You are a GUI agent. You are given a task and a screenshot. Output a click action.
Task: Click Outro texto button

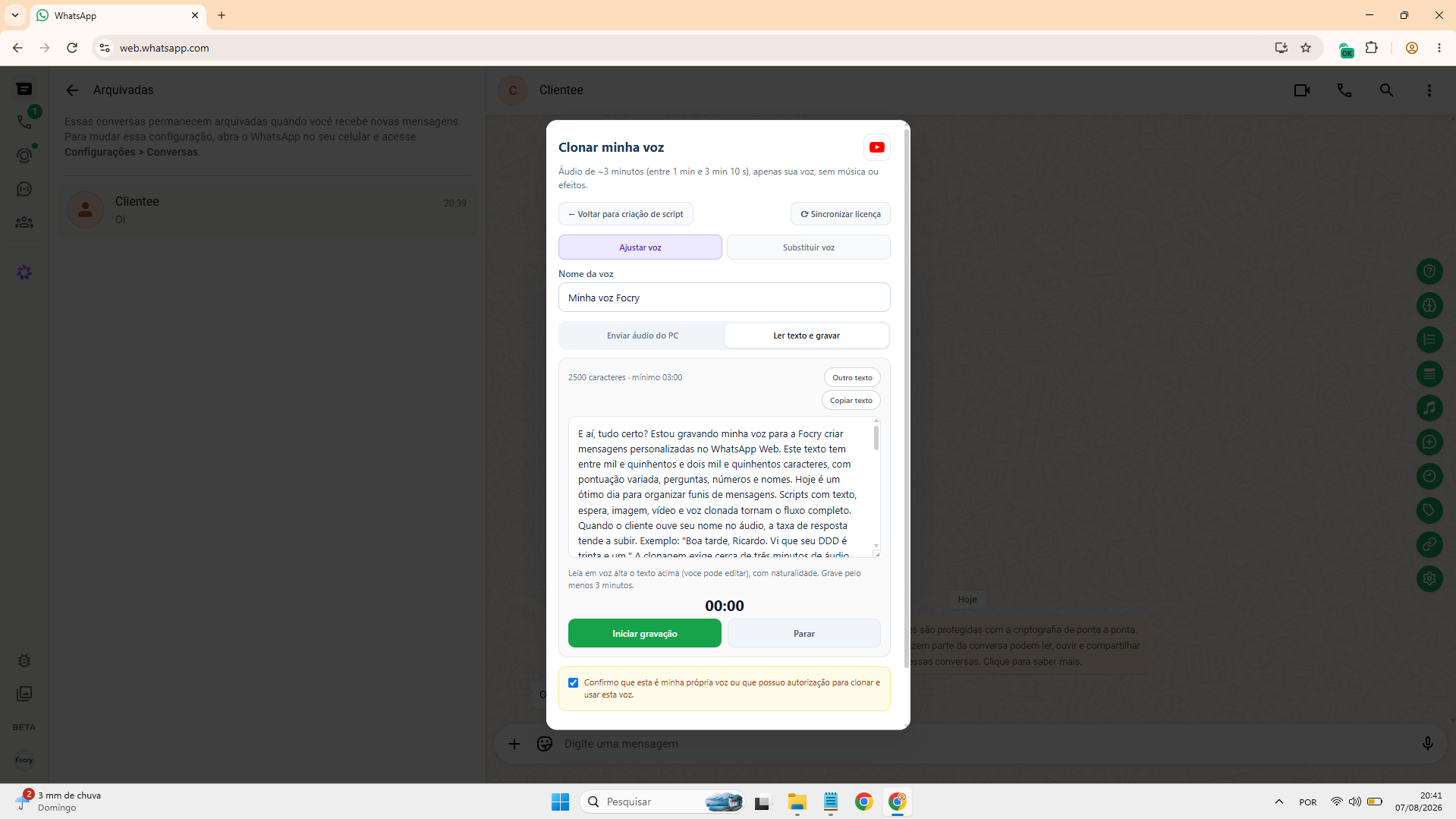[x=852, y=377]
